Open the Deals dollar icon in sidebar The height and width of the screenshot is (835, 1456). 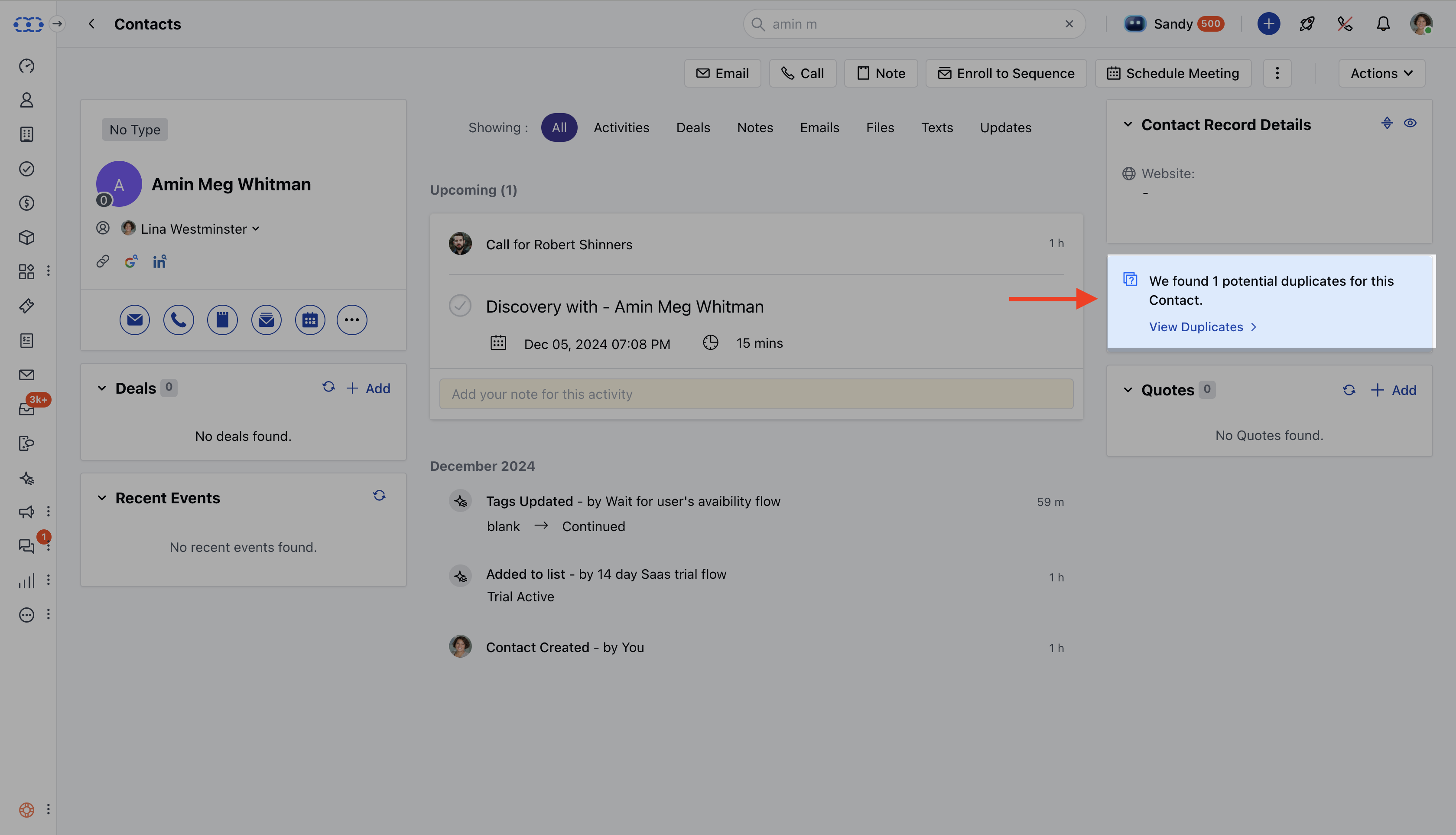26,203
